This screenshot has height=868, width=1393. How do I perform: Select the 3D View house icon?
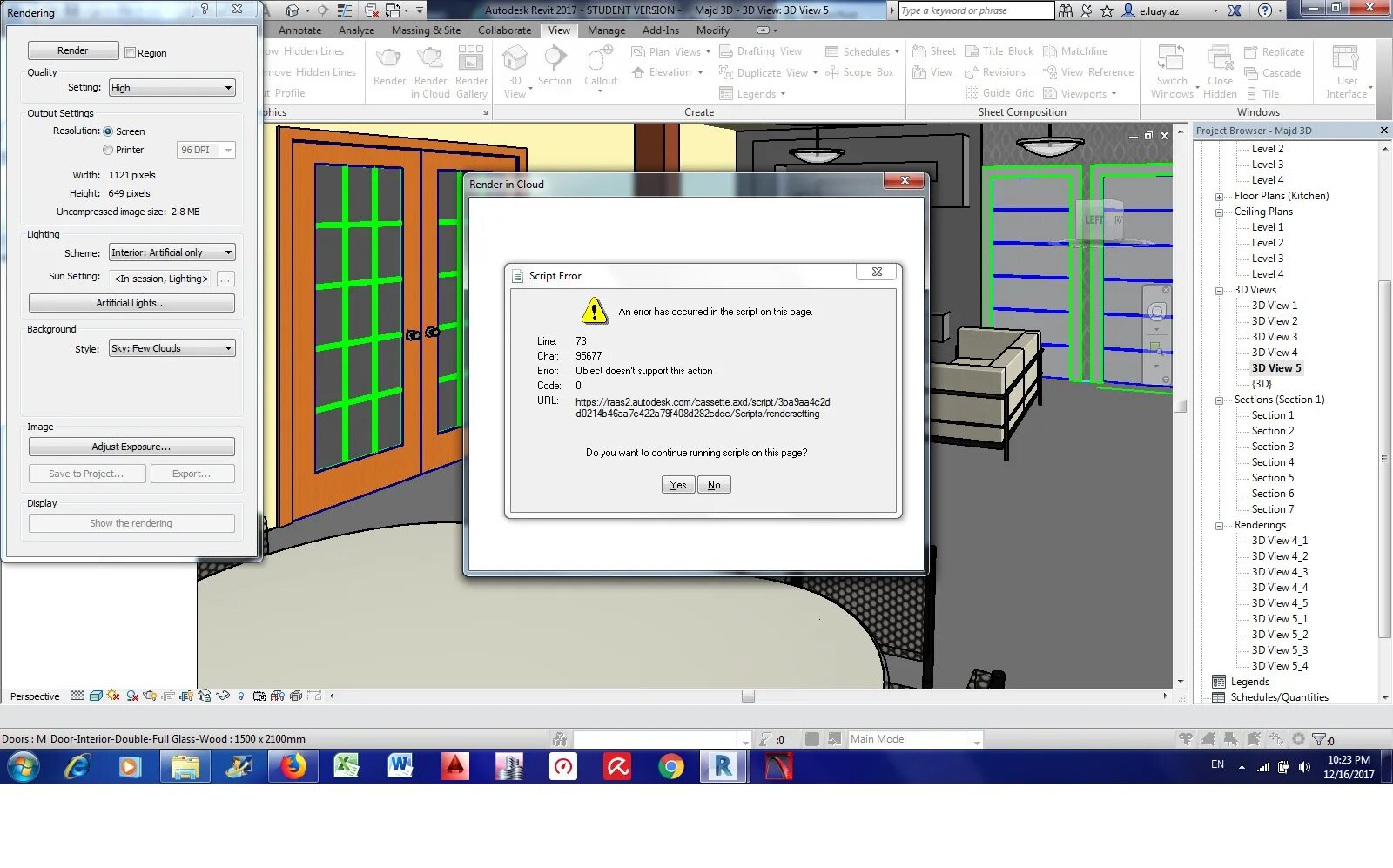tap(515, 59)
